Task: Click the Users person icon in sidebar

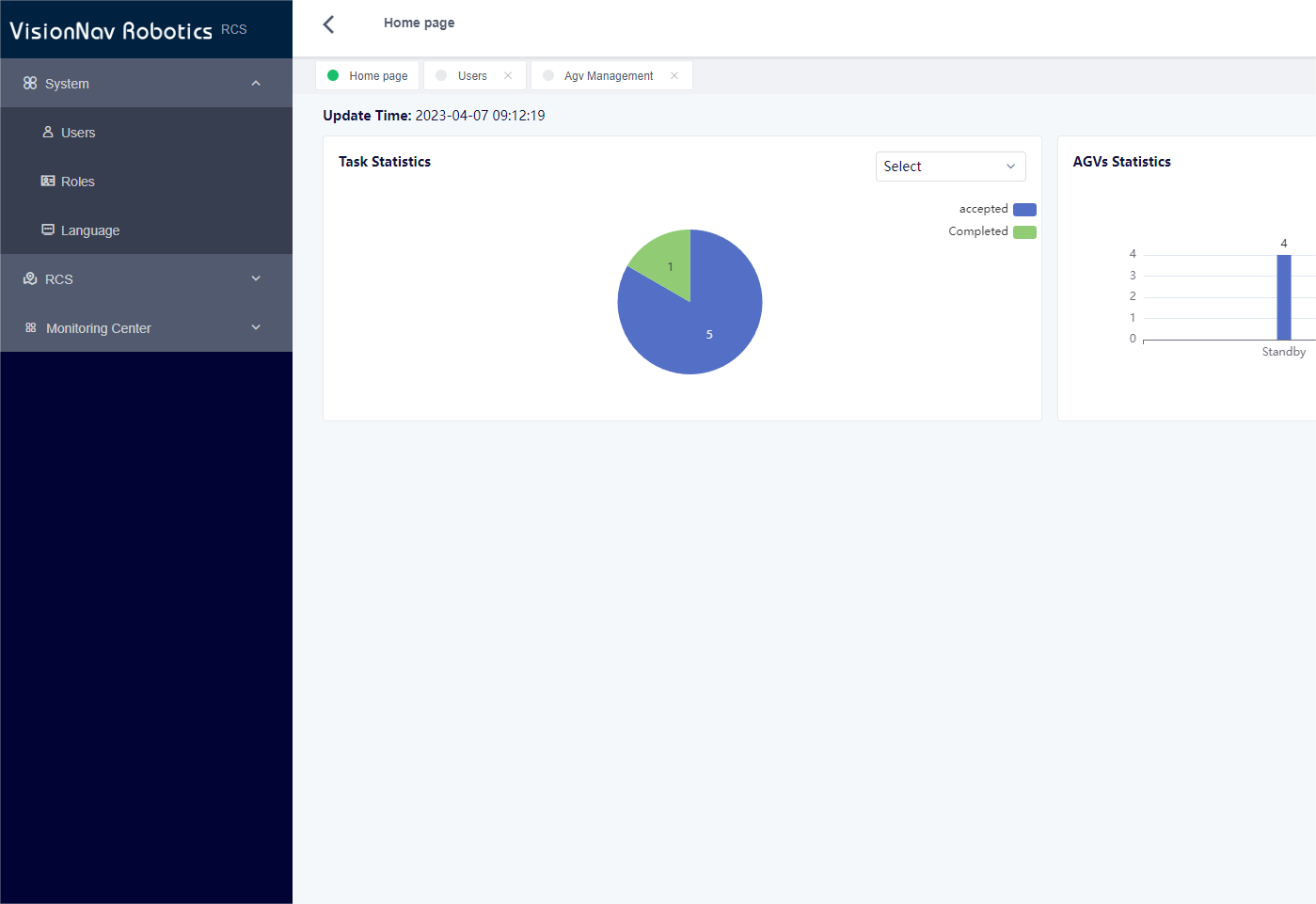Action: point(48,132)
